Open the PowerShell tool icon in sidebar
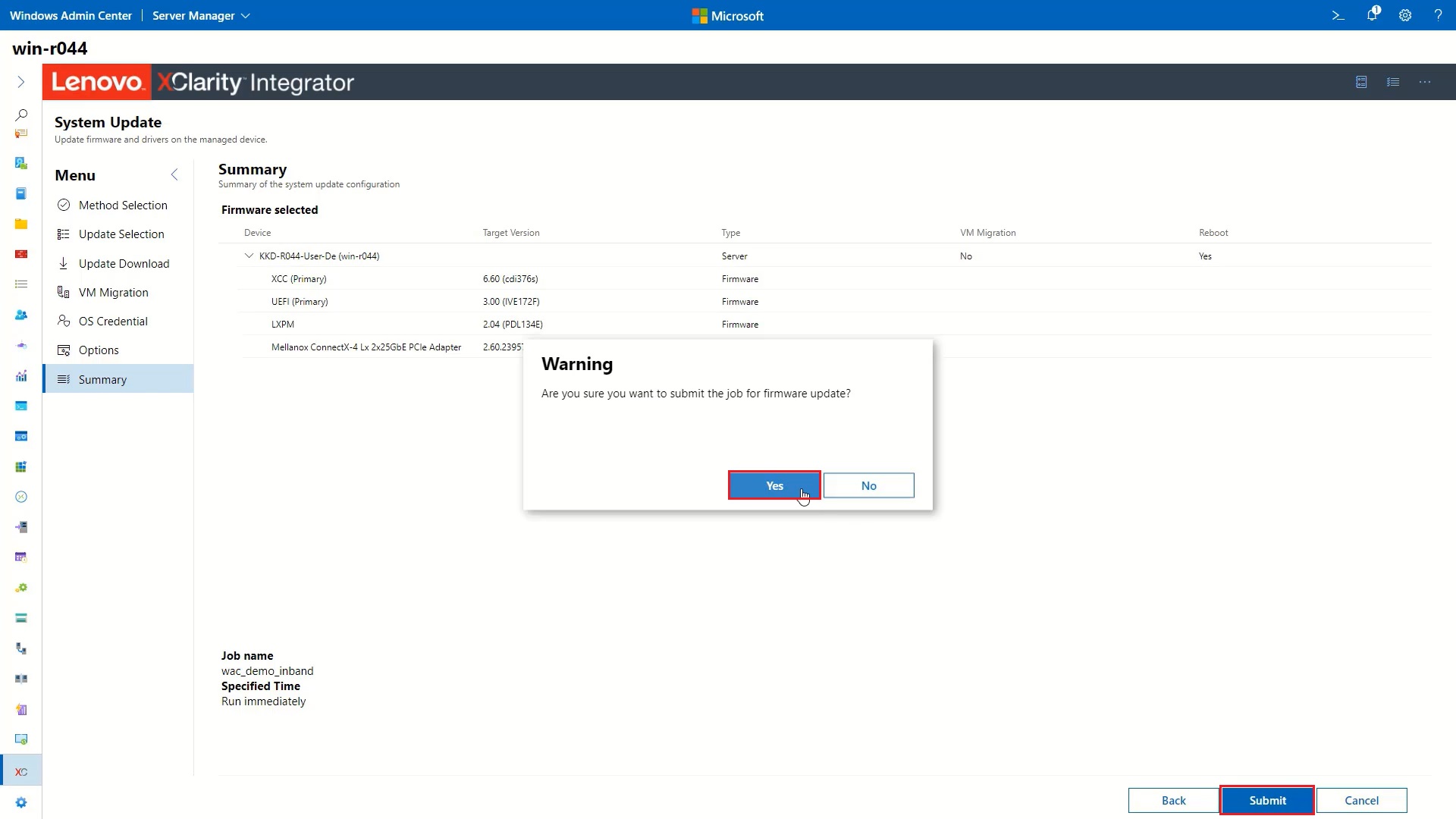This screenshot has height=819, width=1456. tap(21, 406)
